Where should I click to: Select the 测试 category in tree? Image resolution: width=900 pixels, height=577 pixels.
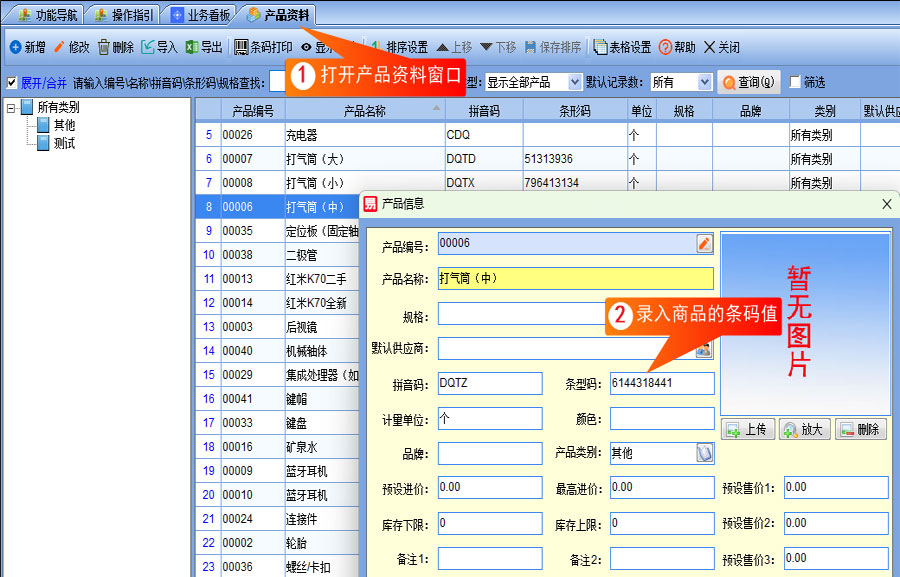[64, 143]
